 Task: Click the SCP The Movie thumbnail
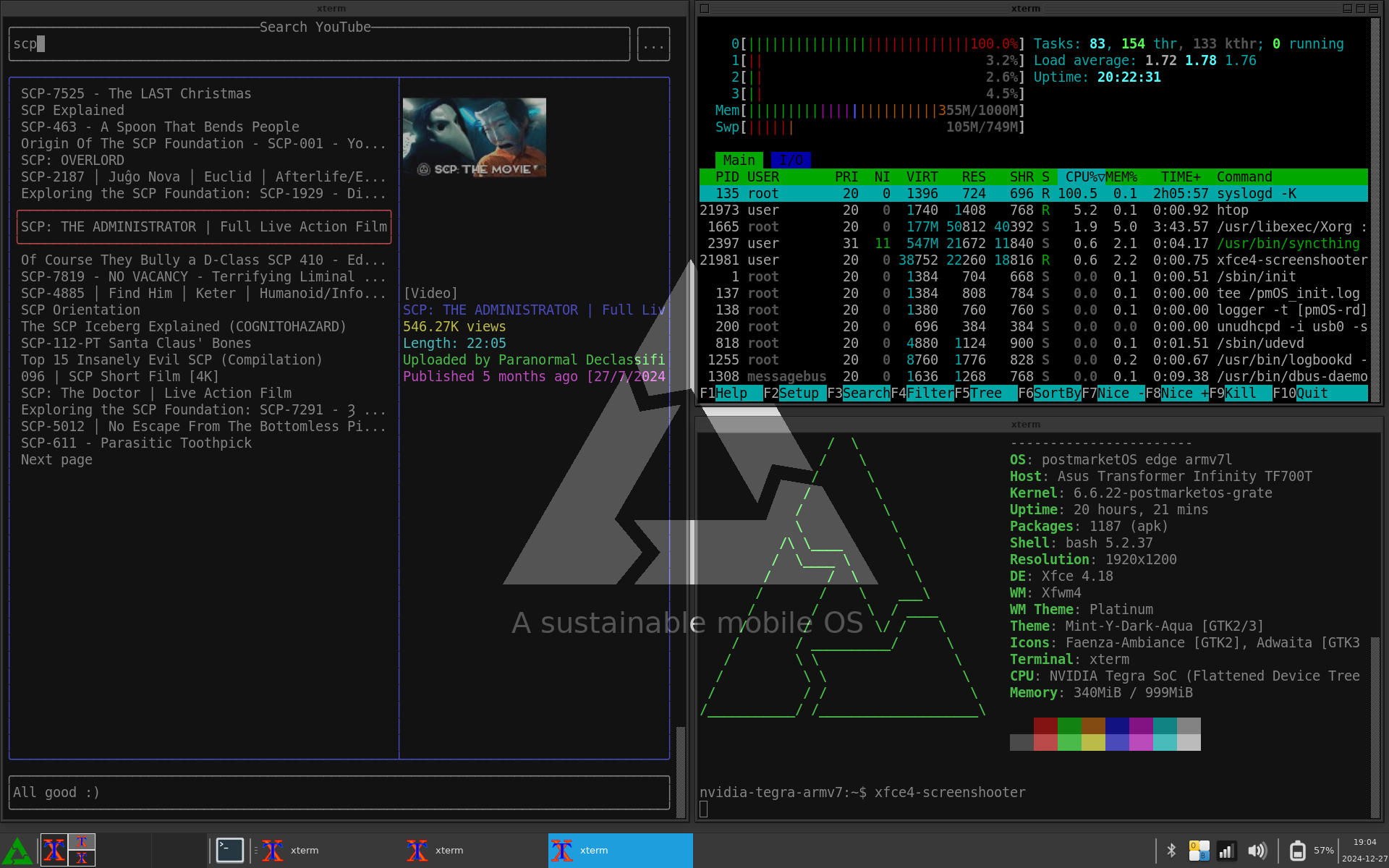474,137
